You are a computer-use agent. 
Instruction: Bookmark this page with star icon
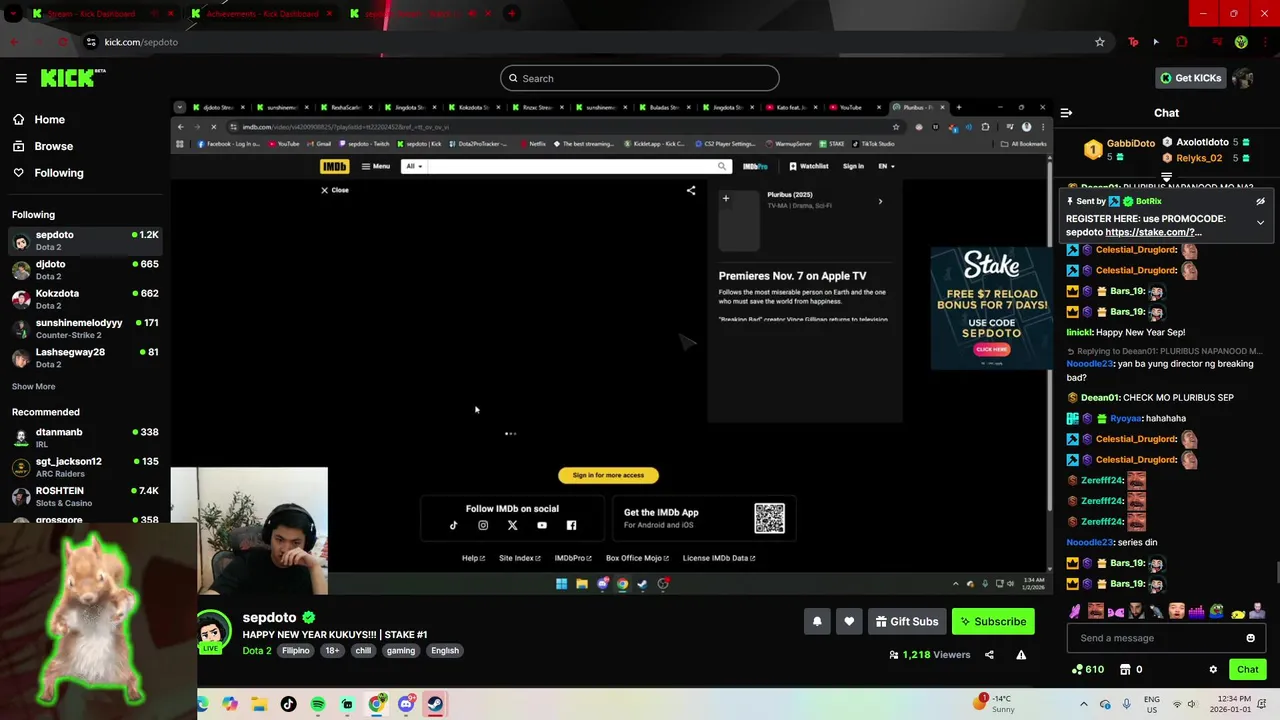coord(1100,42)
